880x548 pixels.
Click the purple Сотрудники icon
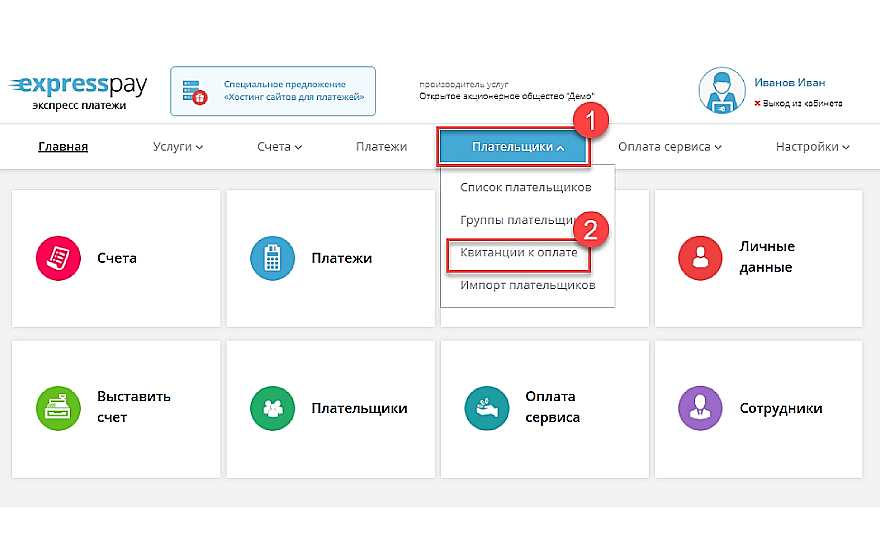(697, 407)
